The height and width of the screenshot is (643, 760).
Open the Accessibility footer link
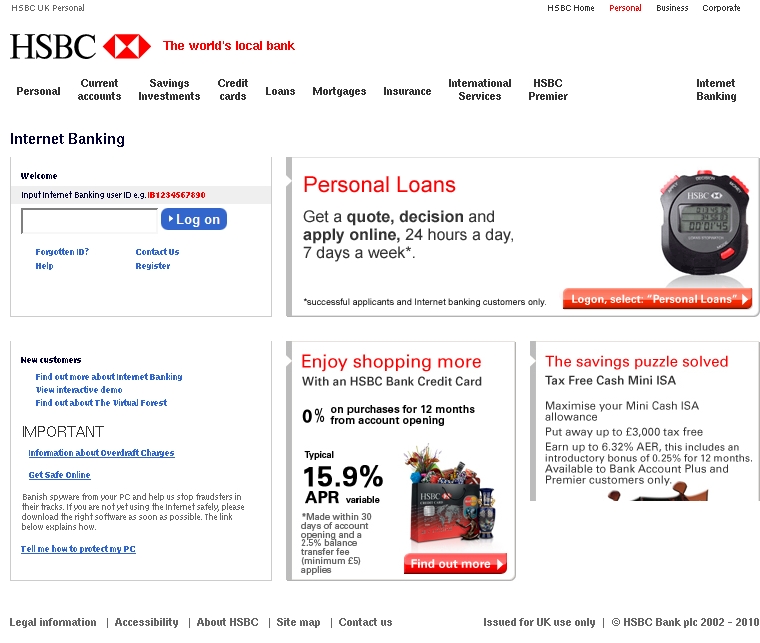146,622
